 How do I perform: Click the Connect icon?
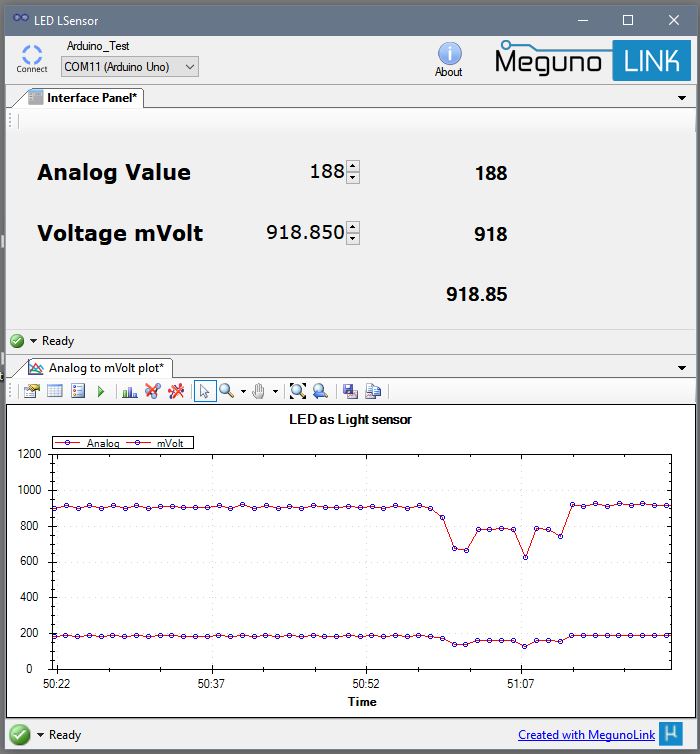pos(32,58)
